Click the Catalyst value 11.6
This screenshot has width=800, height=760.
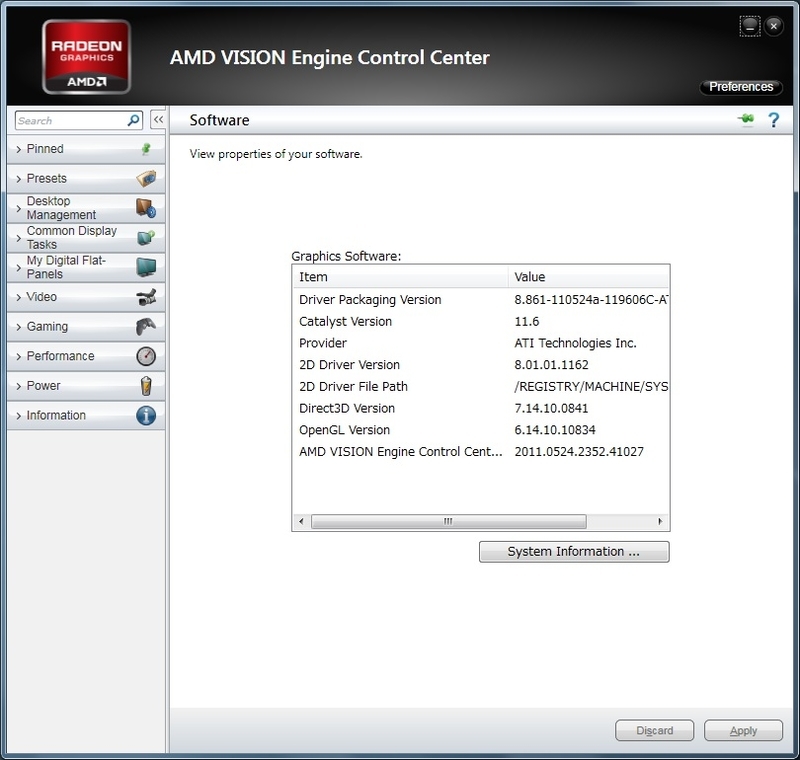pyautogui.click(x=527, y=322)
